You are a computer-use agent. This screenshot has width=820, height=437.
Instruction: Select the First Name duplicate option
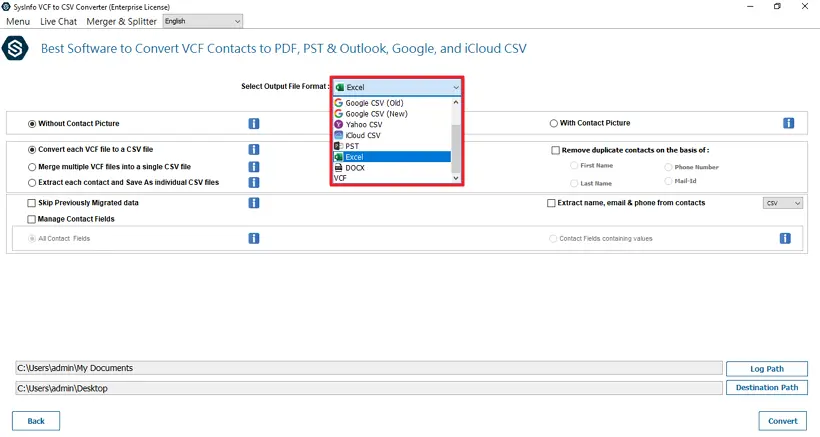574,165
